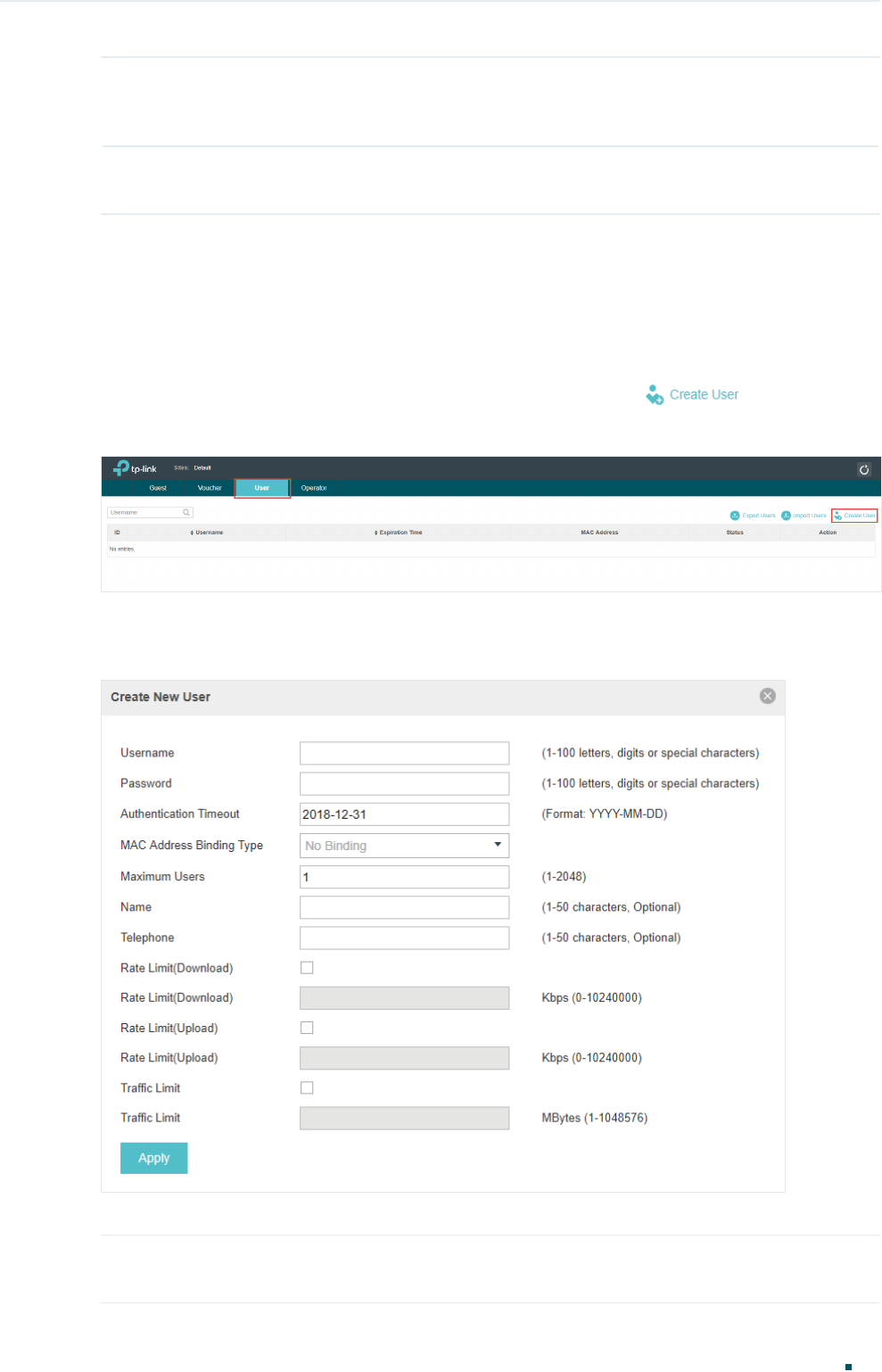Click the Rate Limit(Upload) Kbps field
882x1372 pixels.
tap(404, 1058)
